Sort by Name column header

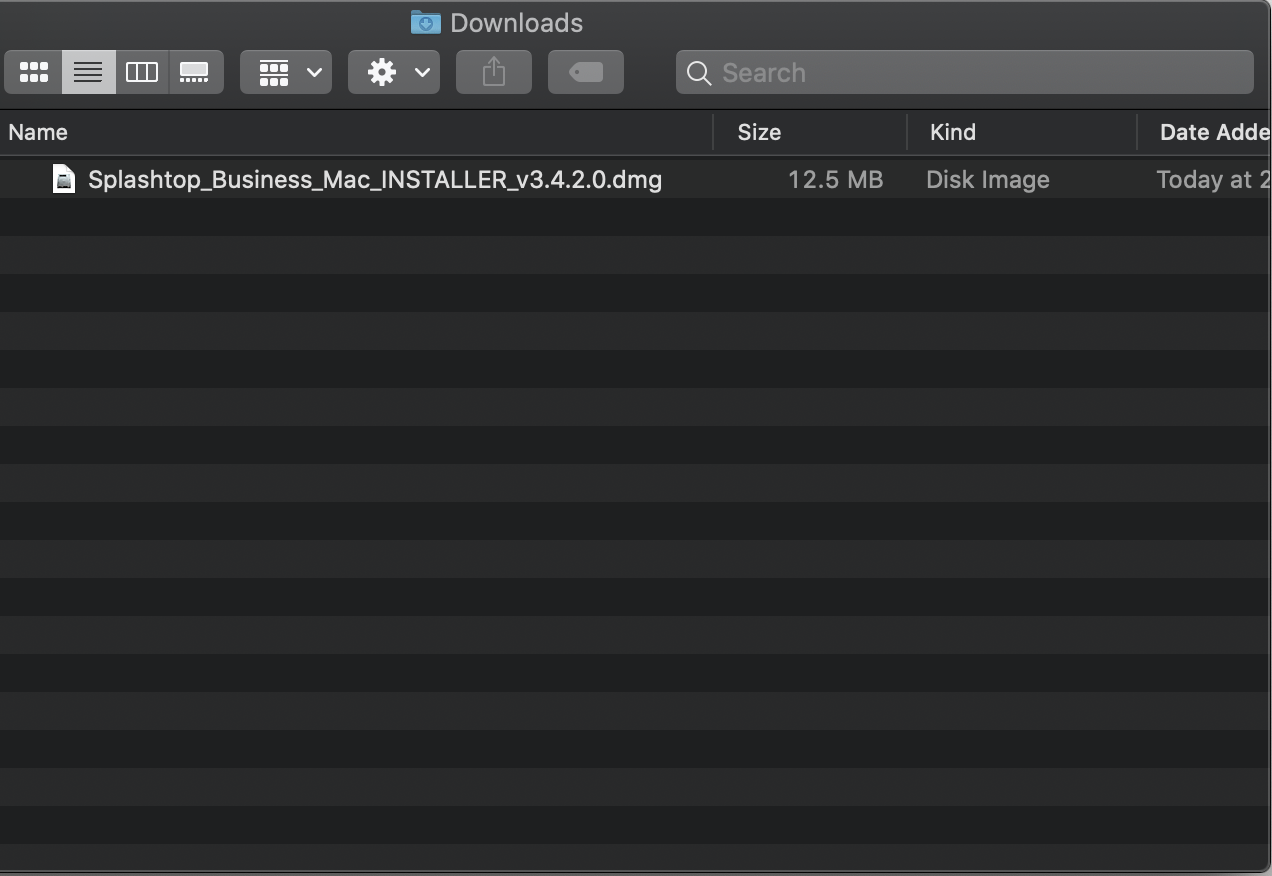[38, 132]
